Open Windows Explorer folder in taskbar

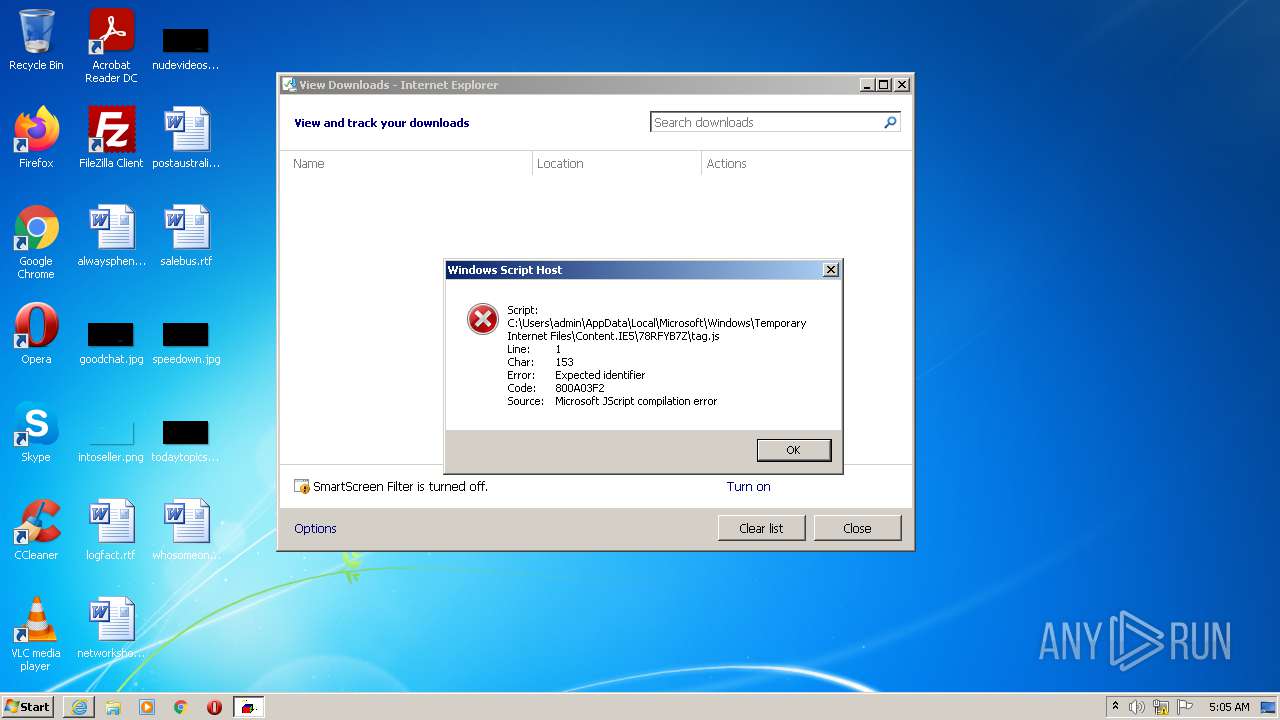pos(113,707)
